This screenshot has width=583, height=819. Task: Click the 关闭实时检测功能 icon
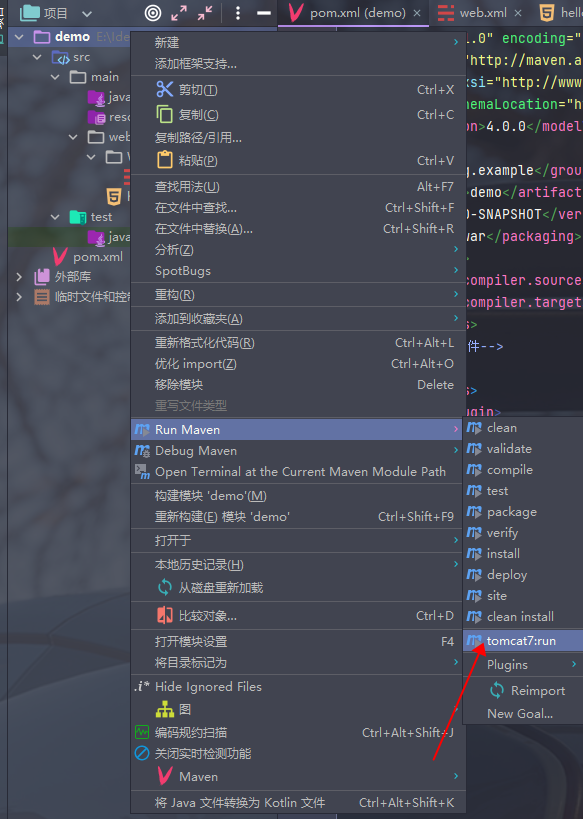142,753
